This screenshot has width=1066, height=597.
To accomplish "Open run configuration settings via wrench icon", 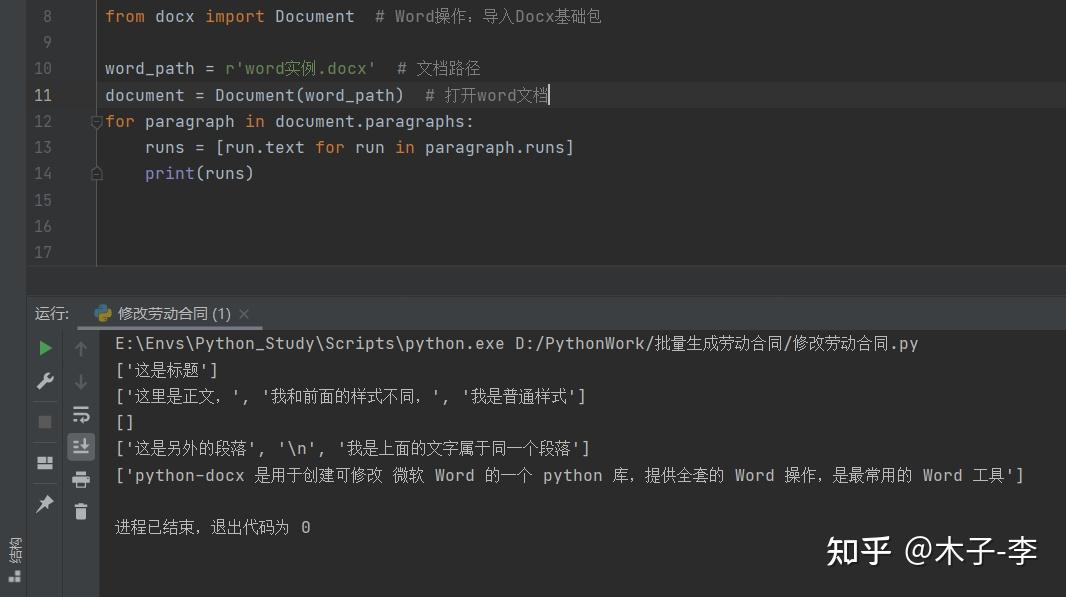I will coord(44,381).
